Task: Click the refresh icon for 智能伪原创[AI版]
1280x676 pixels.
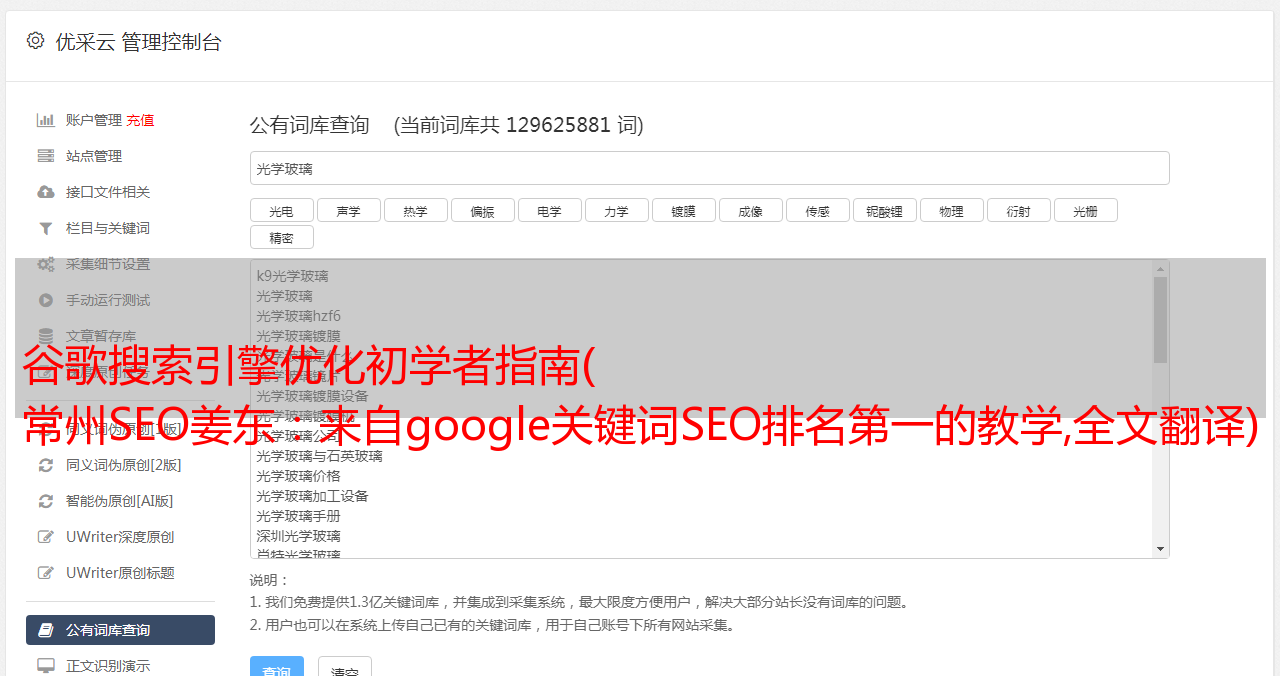Action: pos(46,501)
